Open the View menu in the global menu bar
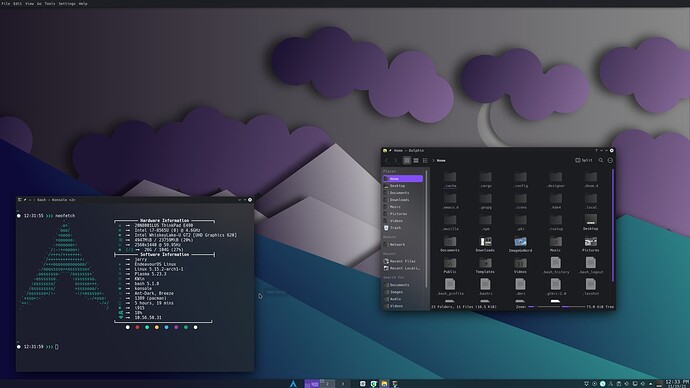This screenshot has width=690, height=388. tap(29, 4)
